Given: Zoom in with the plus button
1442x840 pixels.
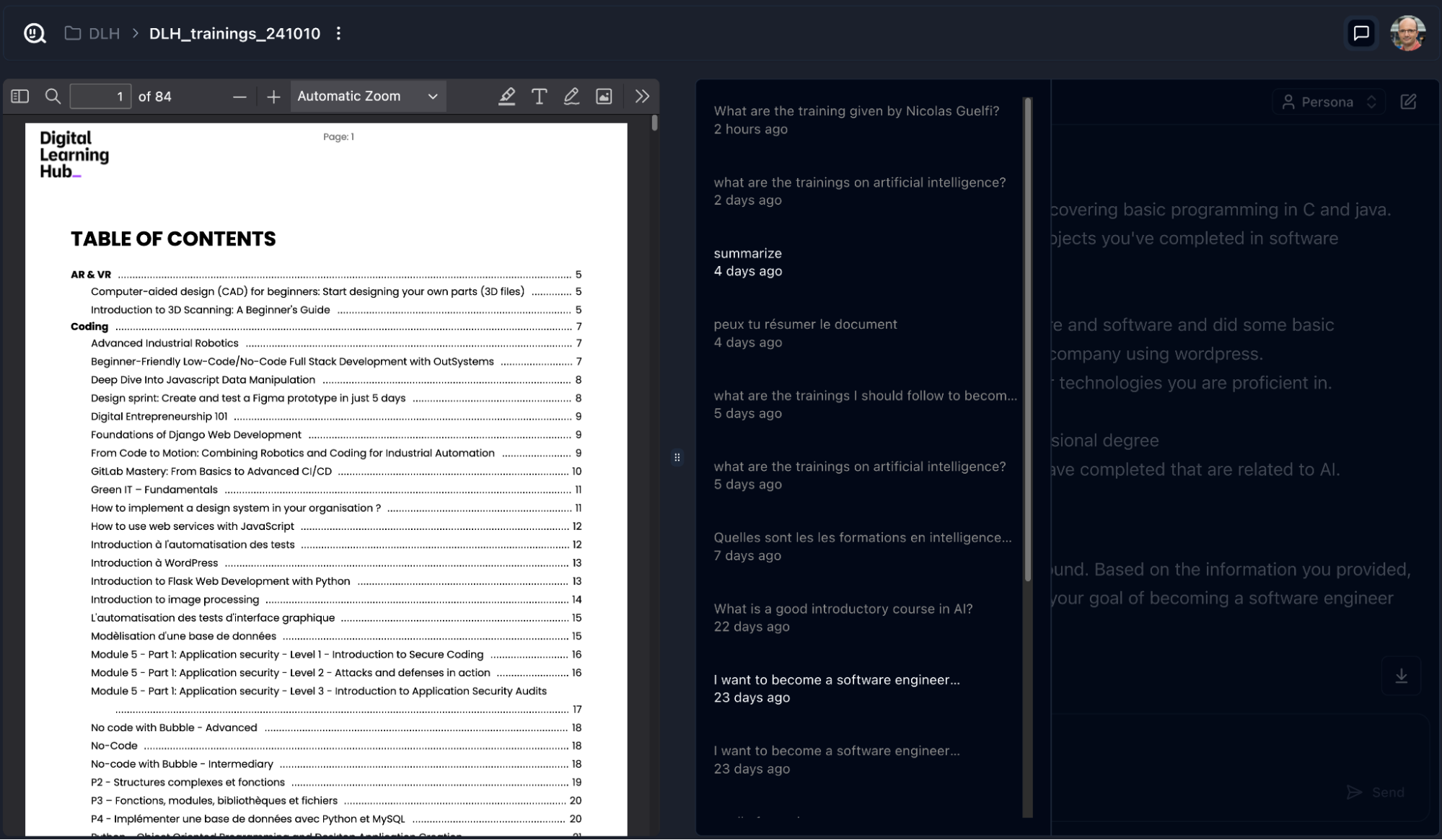Looking at the screenshot, I should click(x=273, y=97).
